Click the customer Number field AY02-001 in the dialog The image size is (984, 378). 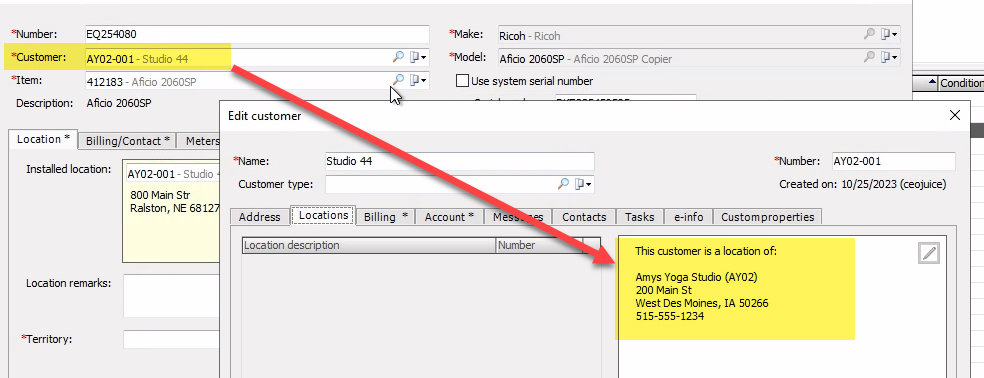894,161
